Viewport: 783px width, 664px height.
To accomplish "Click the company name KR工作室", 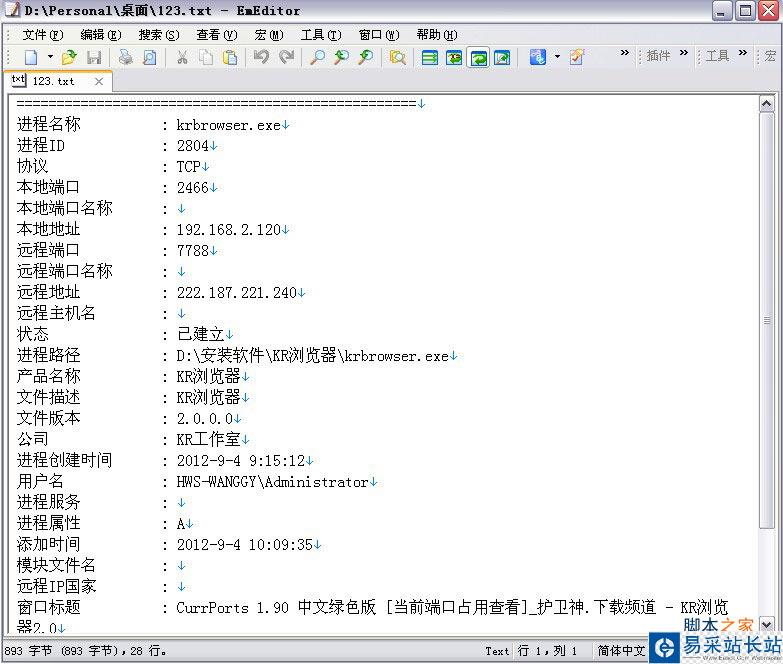I will [209, 439].
